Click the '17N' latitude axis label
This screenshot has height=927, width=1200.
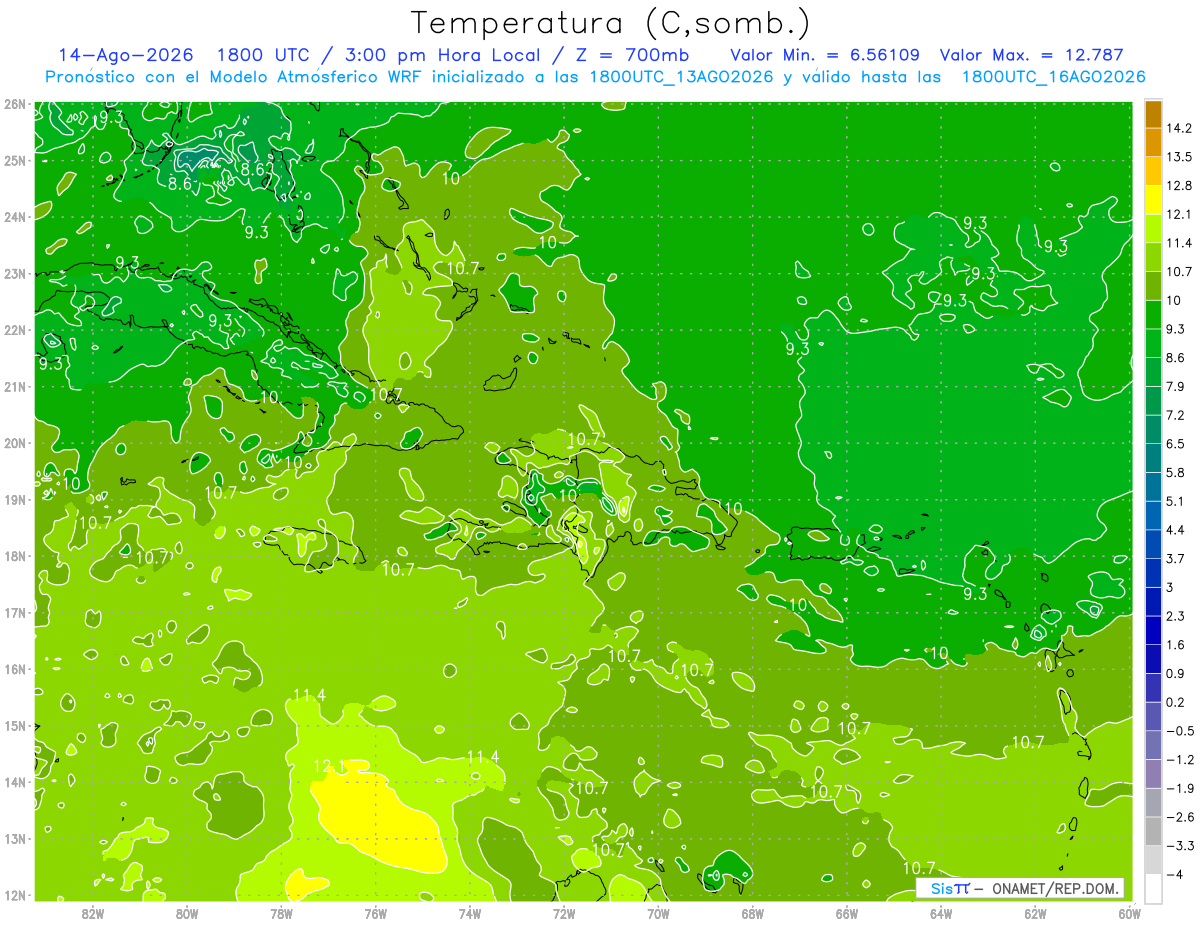pos(15,612)
